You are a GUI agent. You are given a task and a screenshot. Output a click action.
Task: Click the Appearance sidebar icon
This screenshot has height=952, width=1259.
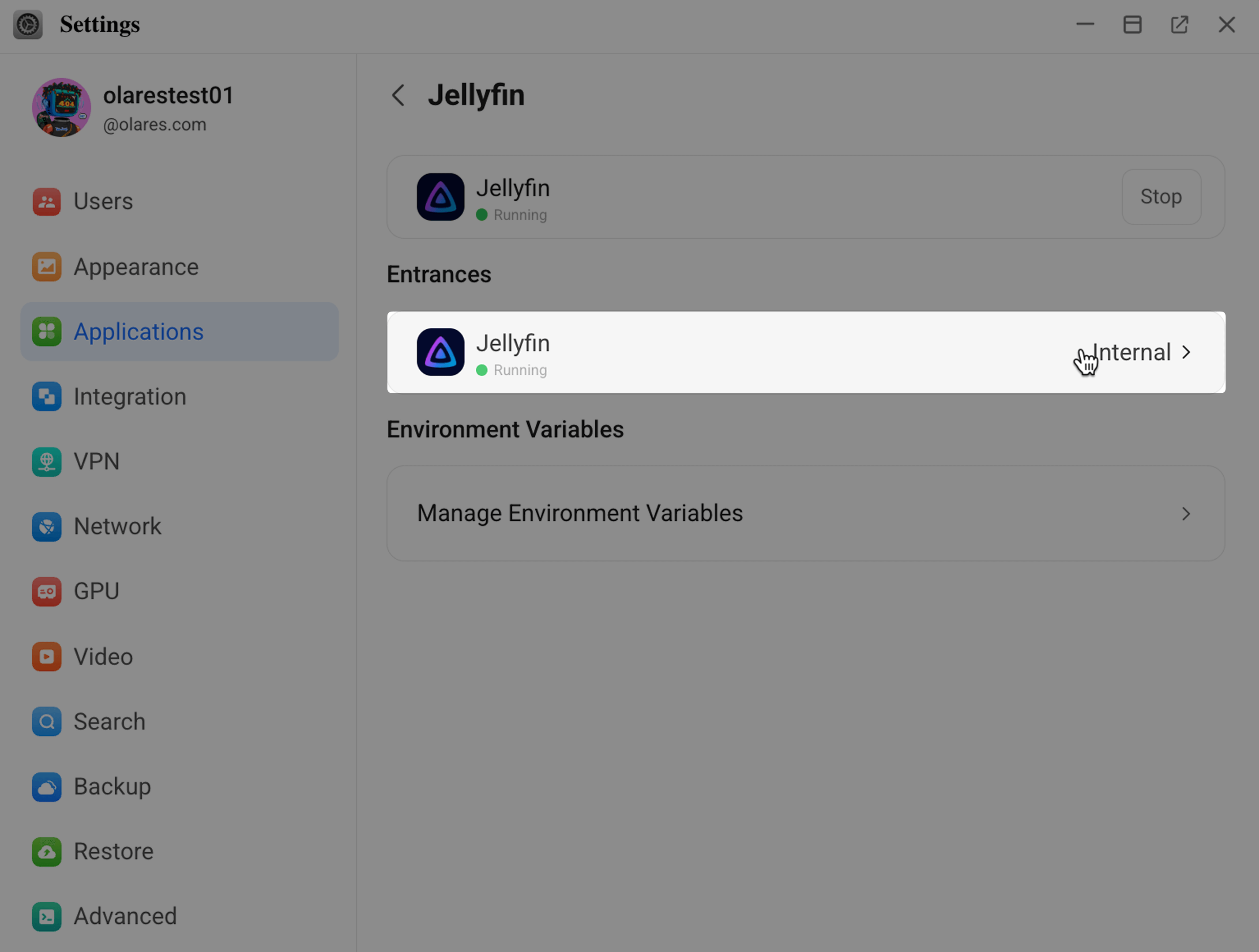pos(47,267)
